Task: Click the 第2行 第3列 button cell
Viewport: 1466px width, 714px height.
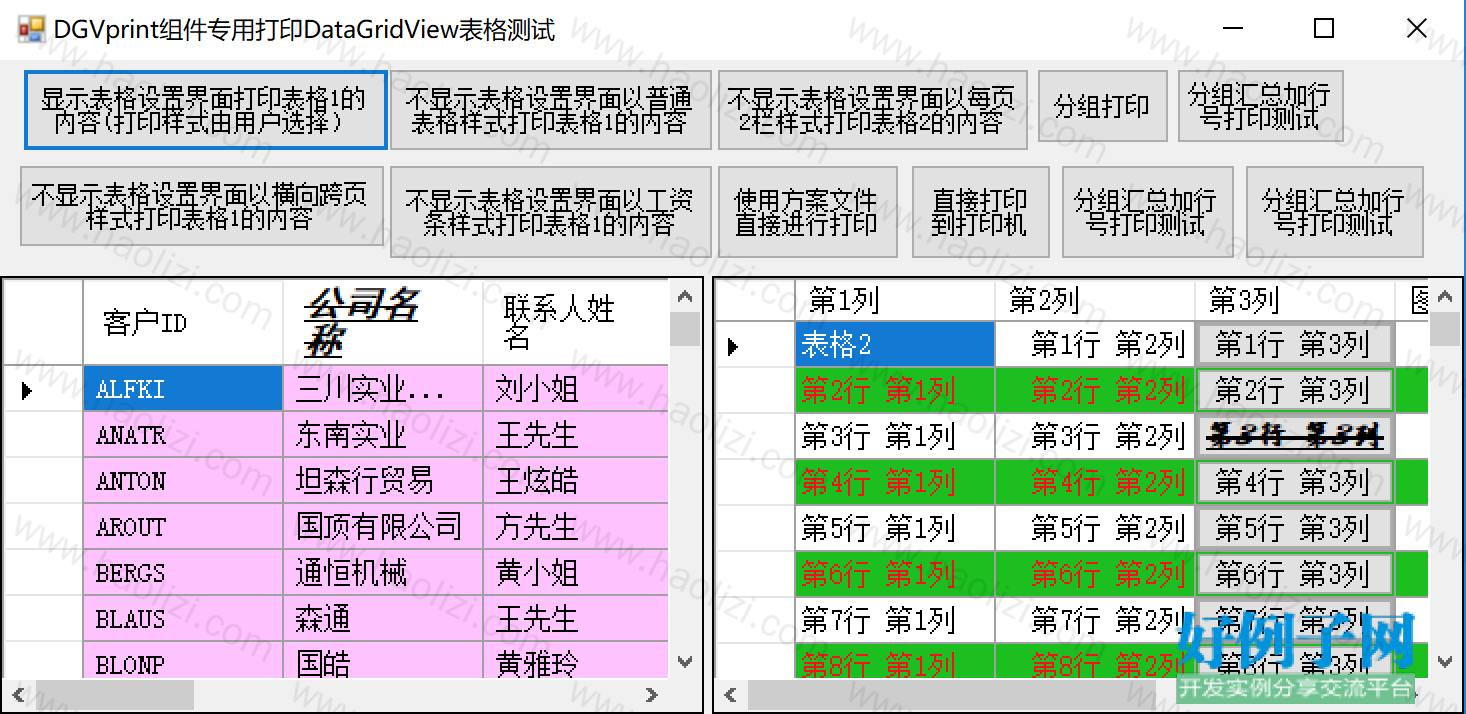Action: coord(1295,390)
